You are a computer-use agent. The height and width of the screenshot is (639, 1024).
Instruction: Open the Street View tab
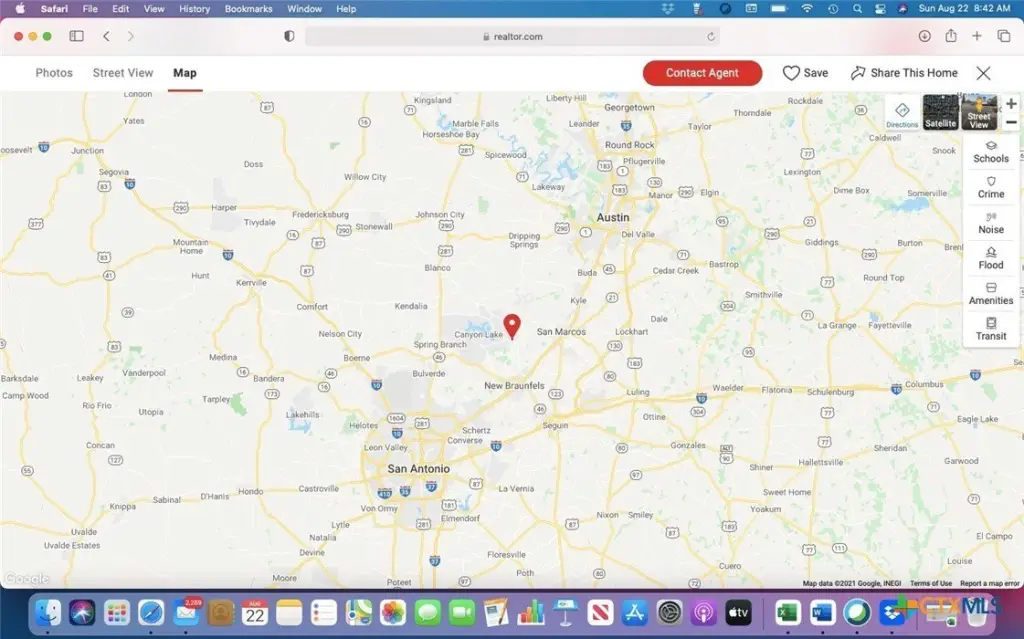[123, 73]
